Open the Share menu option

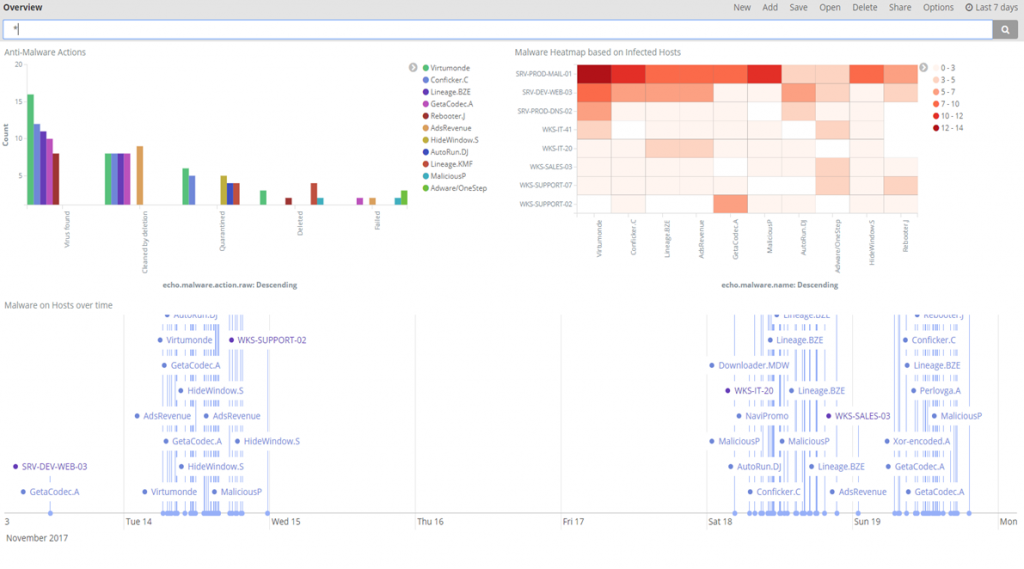click(900, 7)
